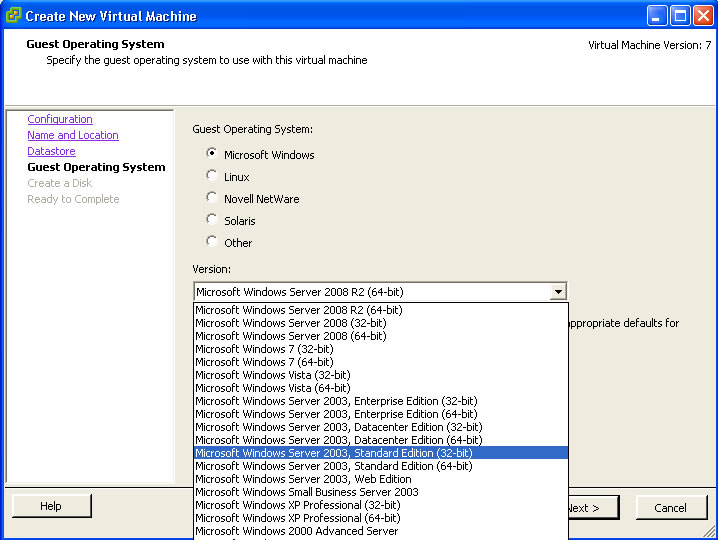Return to the Datastore step

pyautogui.click(x=51, y=151)
